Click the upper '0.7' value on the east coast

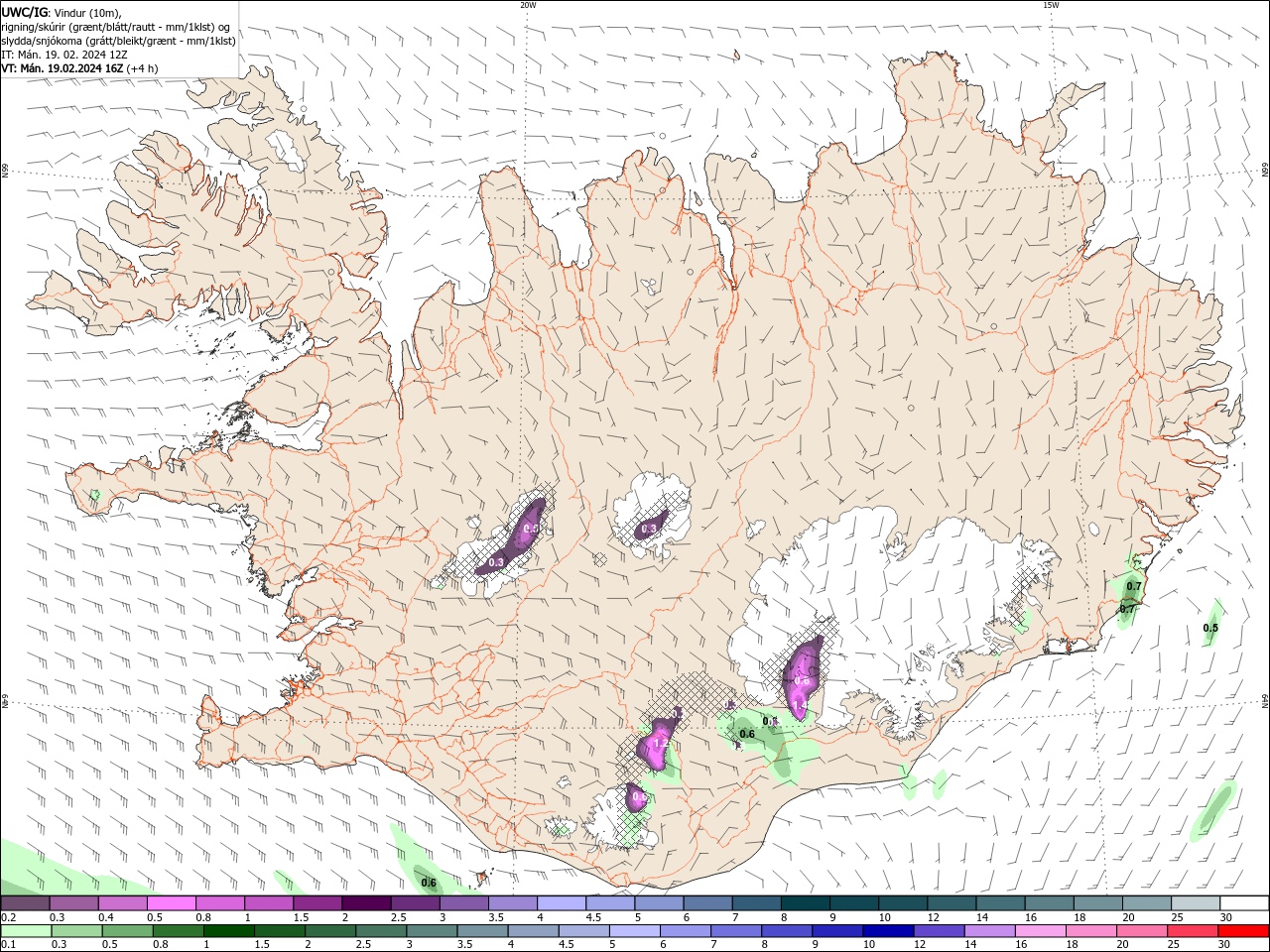pyautogui.click(x=1134, y=586)
